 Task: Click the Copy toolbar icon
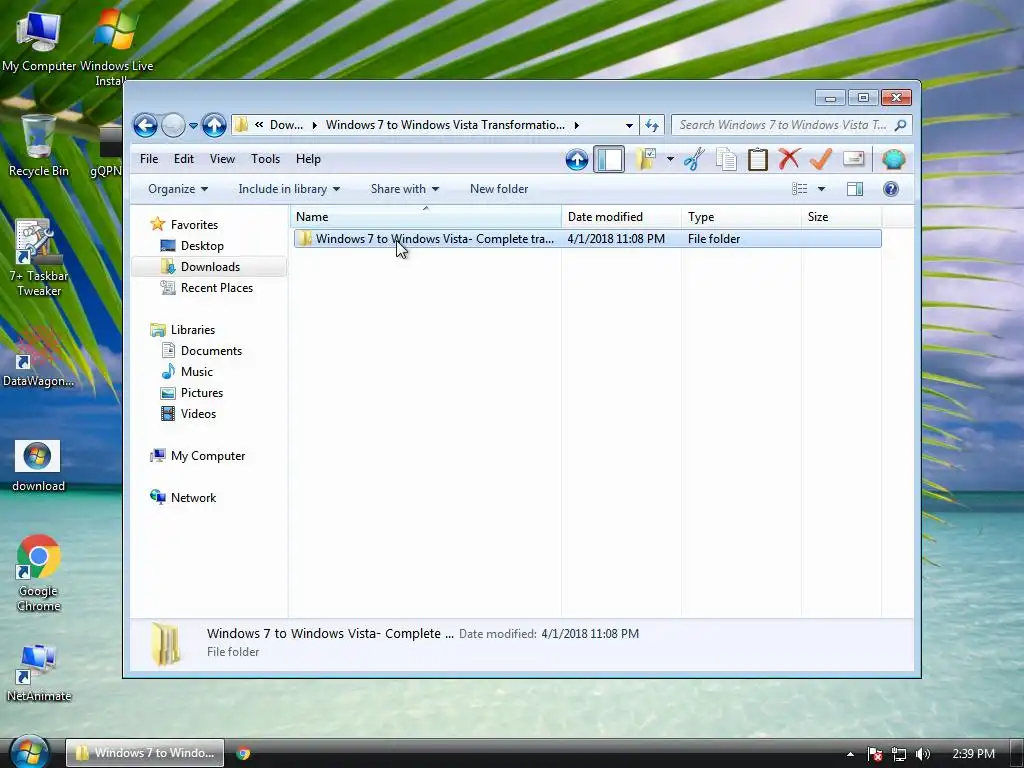coord(726,159)
